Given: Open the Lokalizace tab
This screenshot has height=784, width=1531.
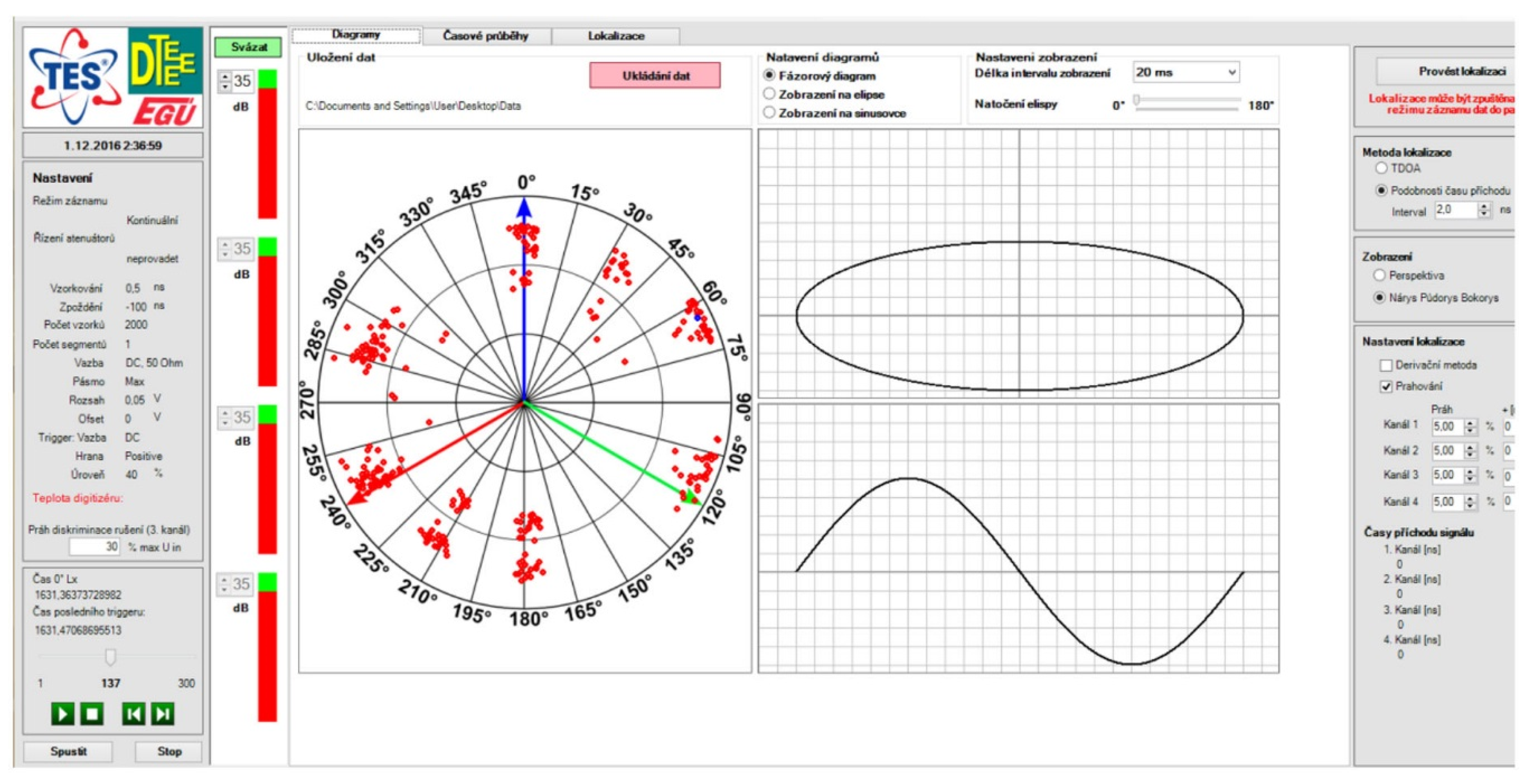Looking at the screenshot, I should [x=616, y=36].
